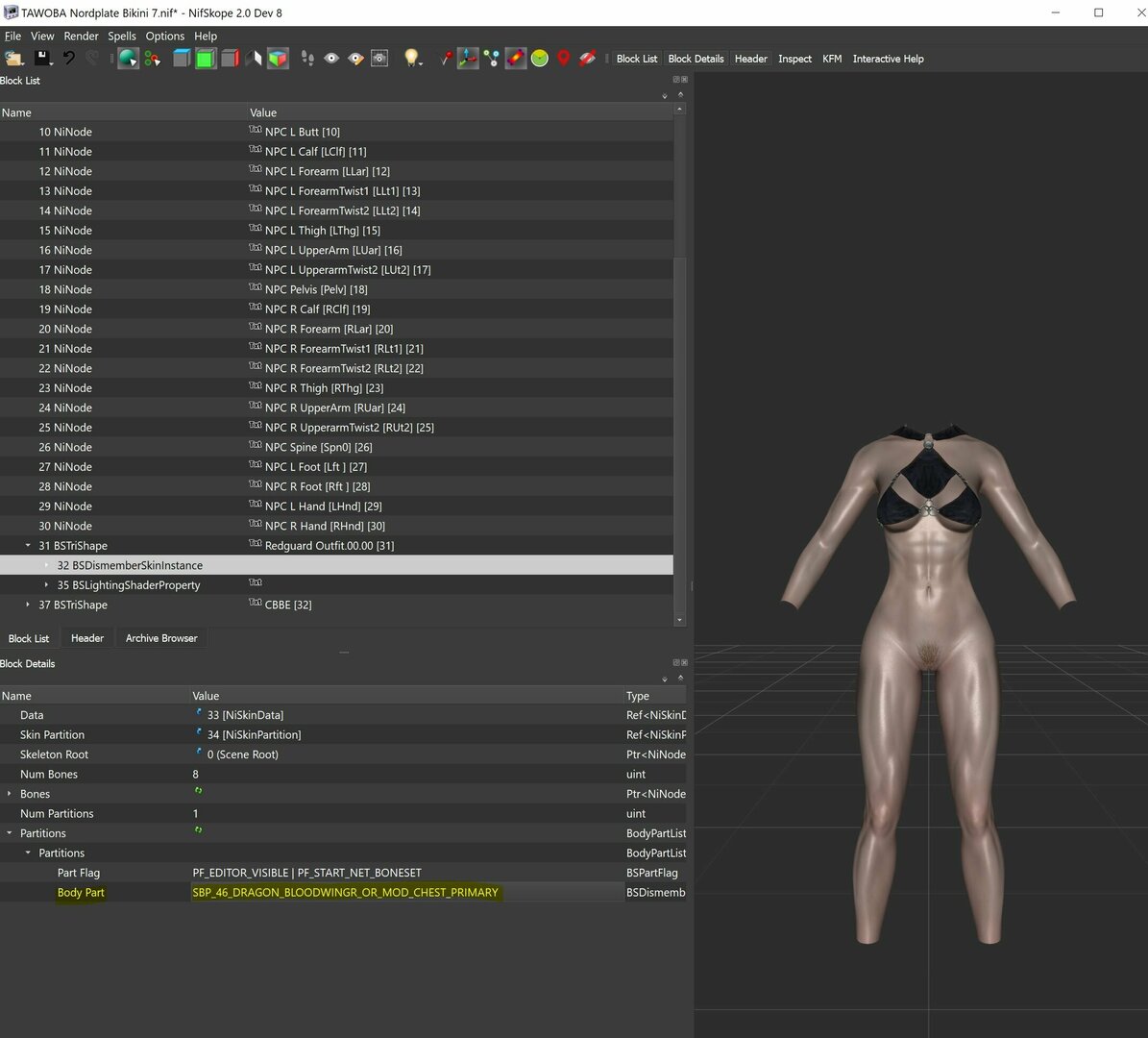
Task: Collapse the 31 BSTriShape tree node
Action: 28,546
